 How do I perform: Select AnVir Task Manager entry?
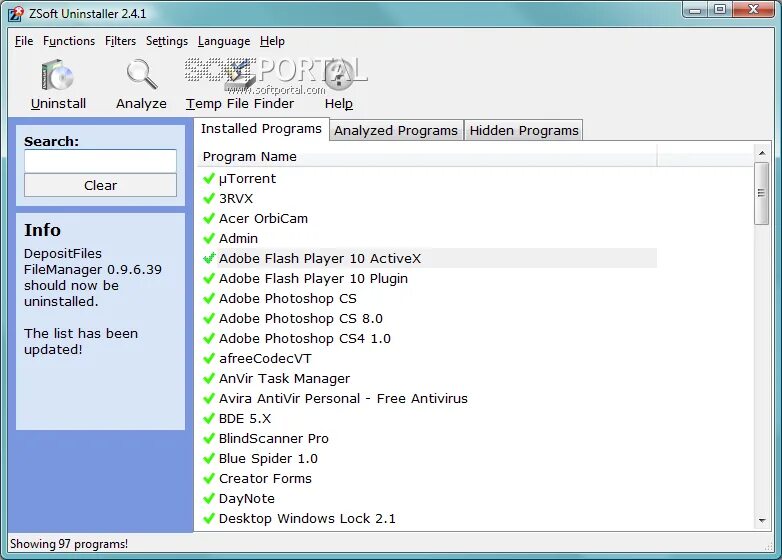click(284, 378)
